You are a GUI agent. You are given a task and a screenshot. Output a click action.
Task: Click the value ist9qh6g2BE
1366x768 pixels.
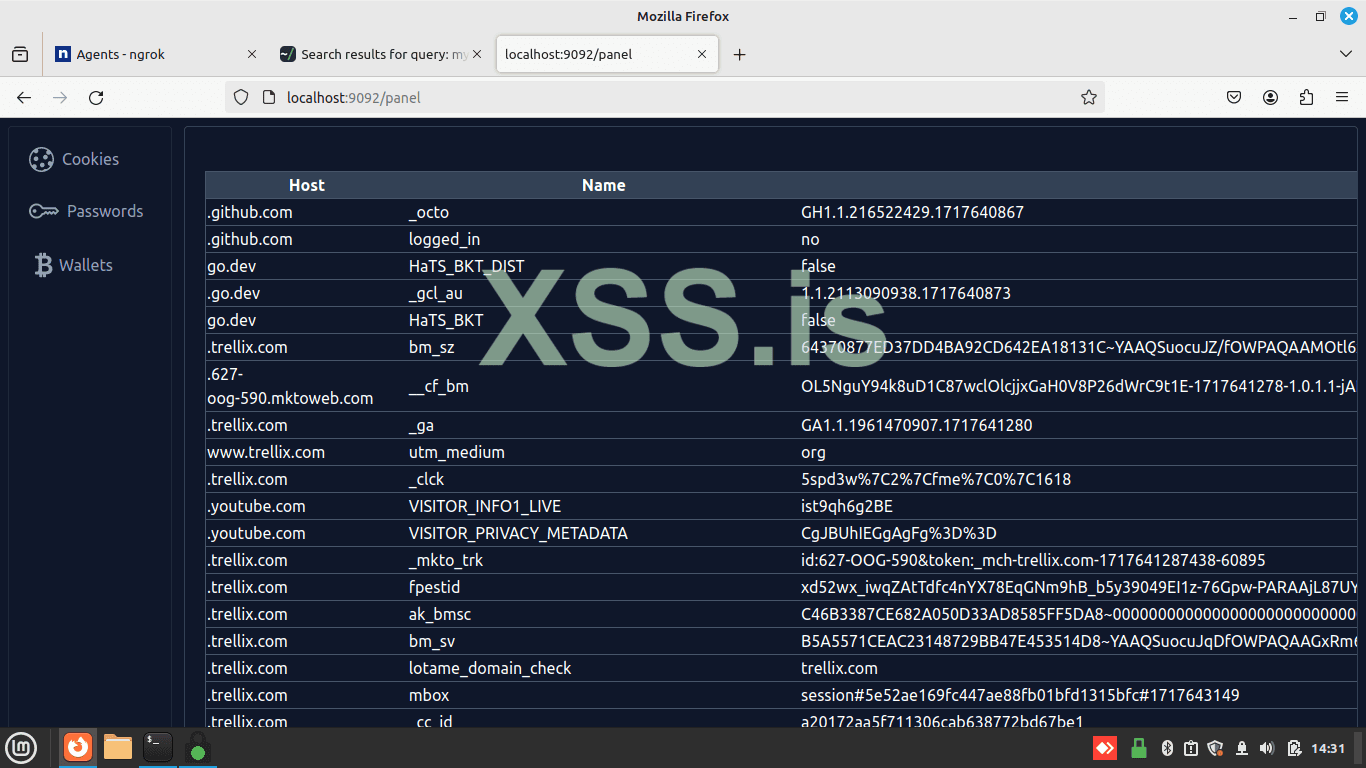coord(847,506)
